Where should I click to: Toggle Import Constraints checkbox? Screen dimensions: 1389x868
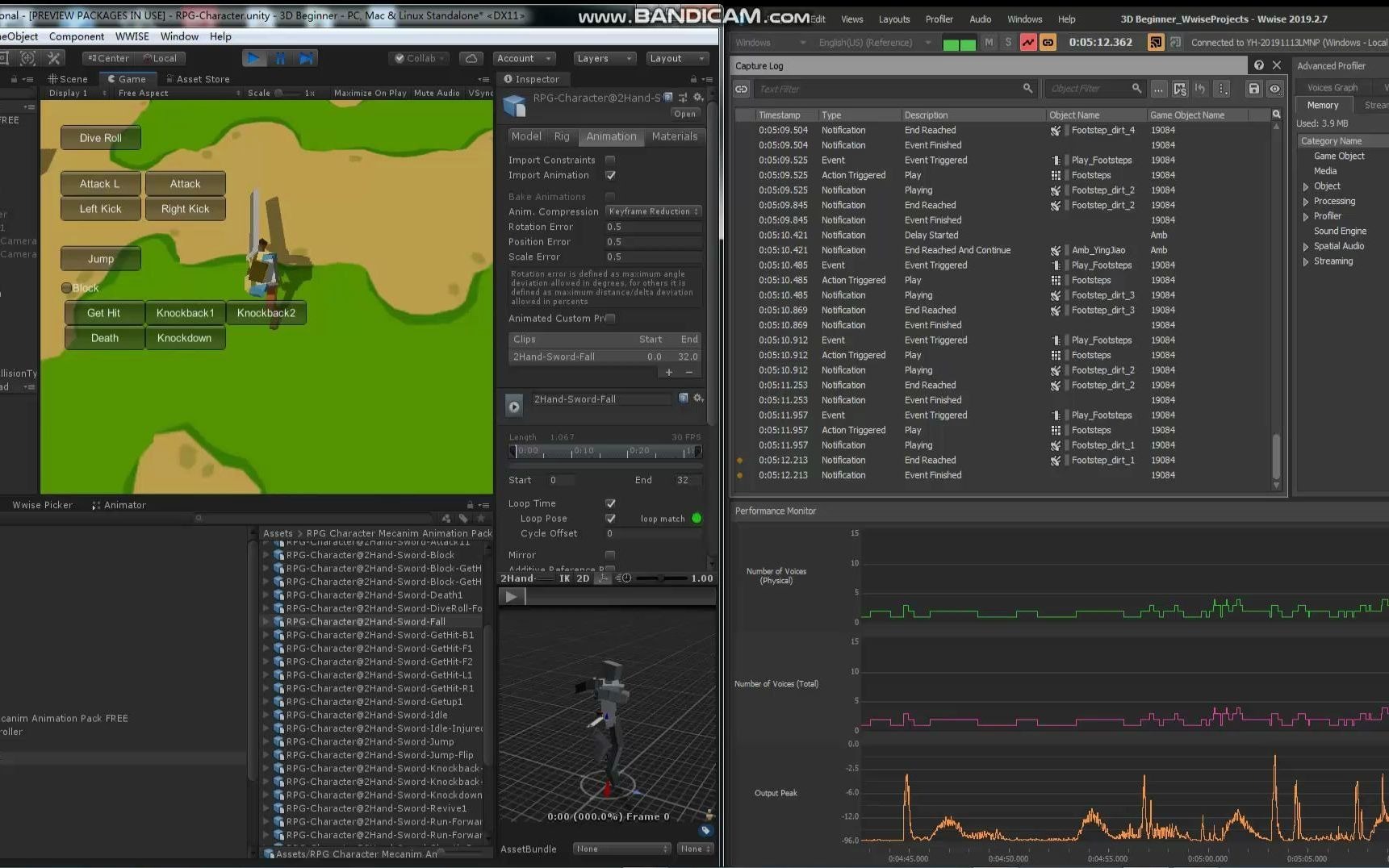[610, 160]
